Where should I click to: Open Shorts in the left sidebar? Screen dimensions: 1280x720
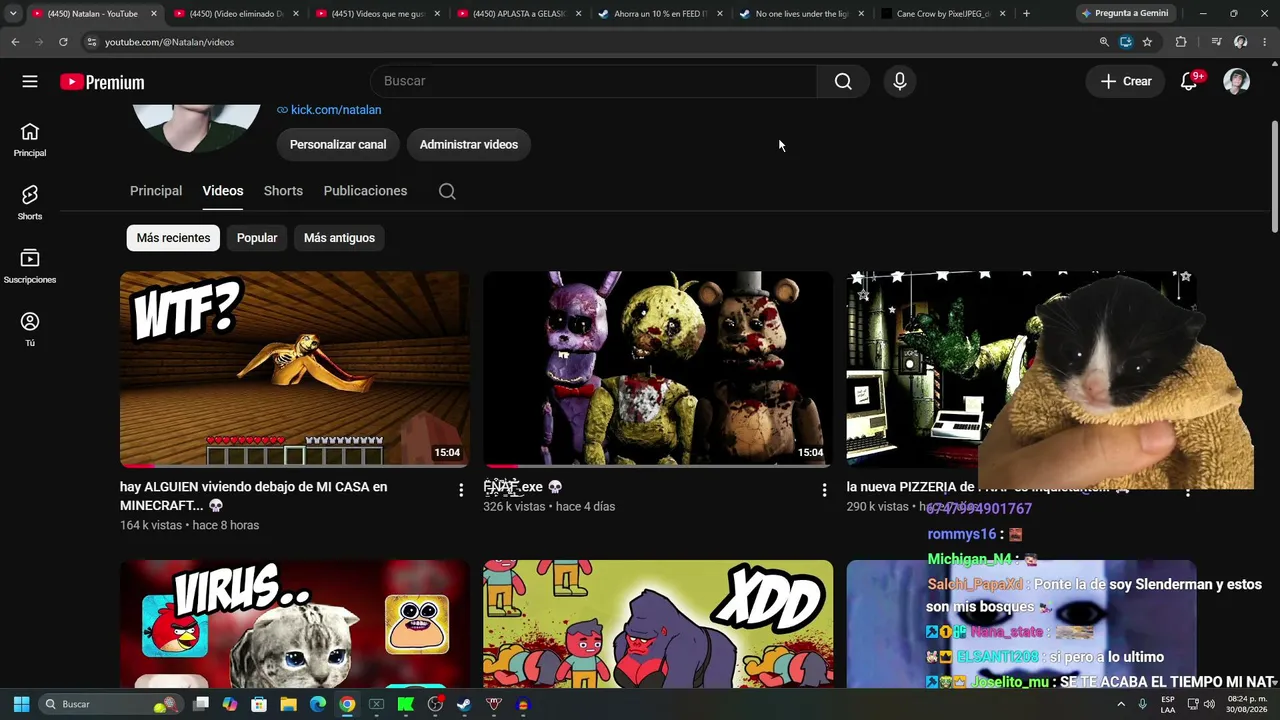pyautogui.click(x=30, y=203)
